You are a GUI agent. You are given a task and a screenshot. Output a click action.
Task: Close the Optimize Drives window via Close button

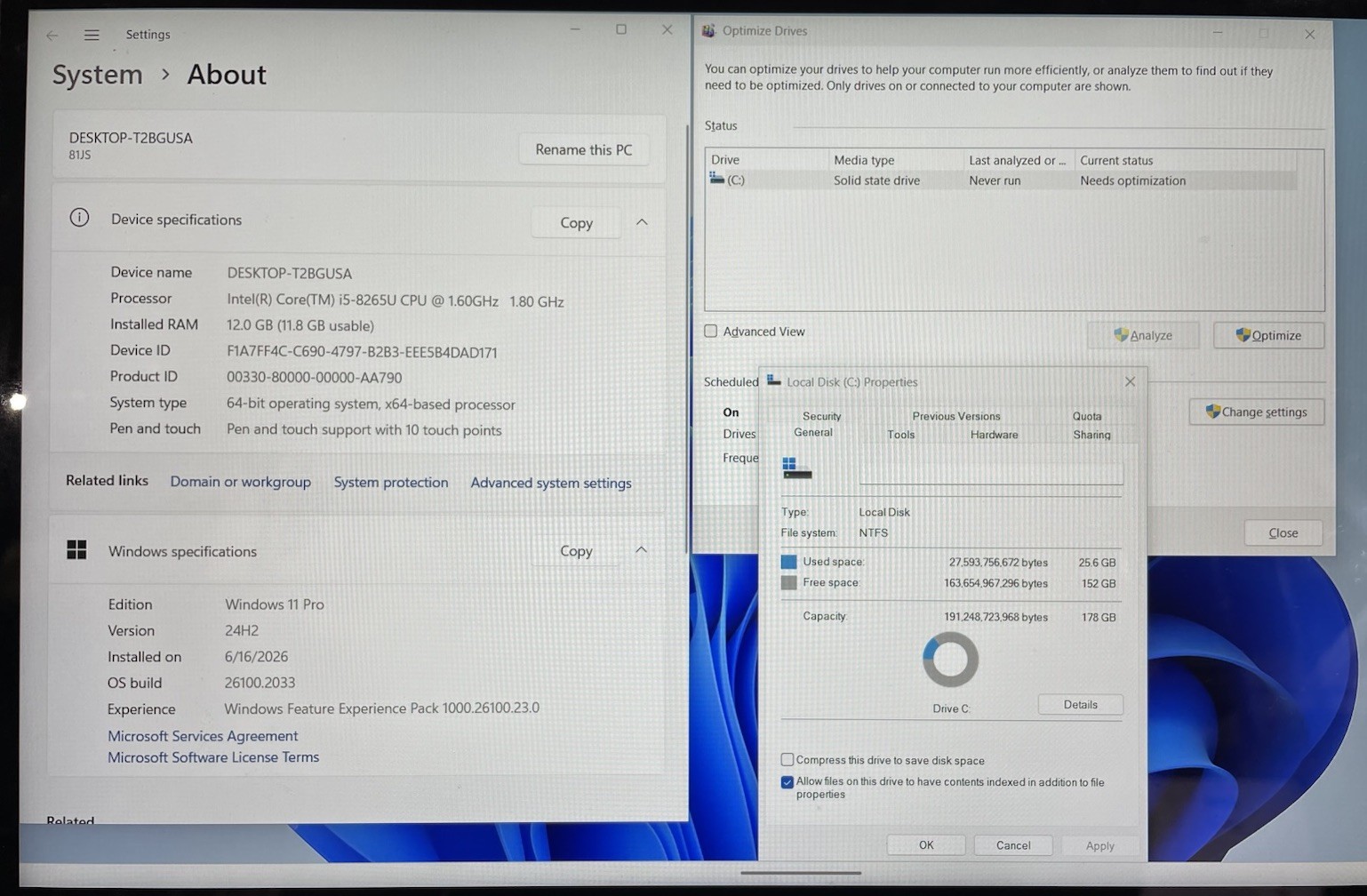[x=1283, y=532]
